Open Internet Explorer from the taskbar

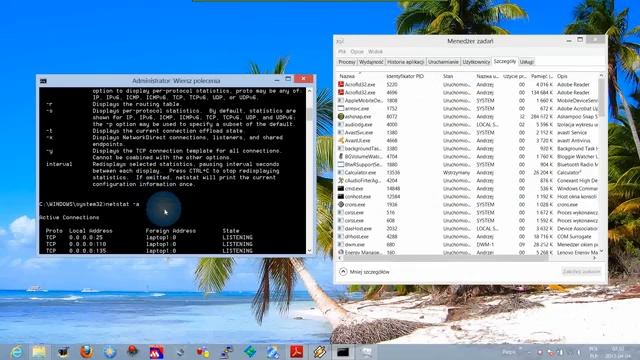click(16, 351)
